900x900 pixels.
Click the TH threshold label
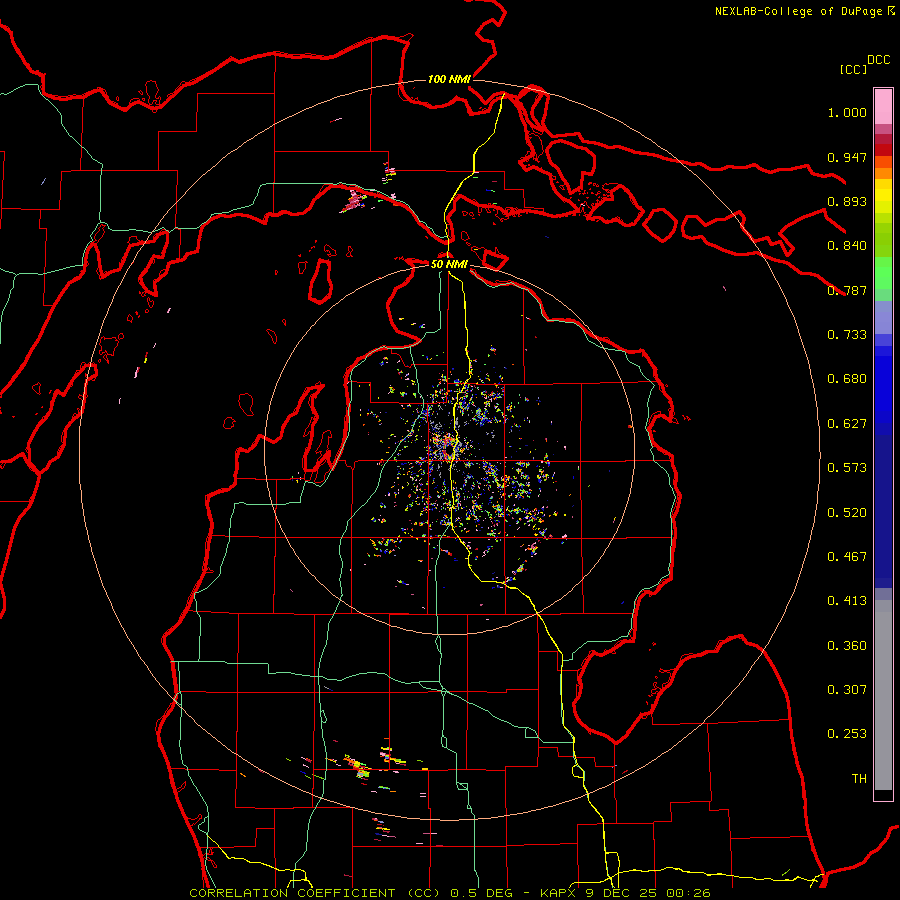pos(859,779)
